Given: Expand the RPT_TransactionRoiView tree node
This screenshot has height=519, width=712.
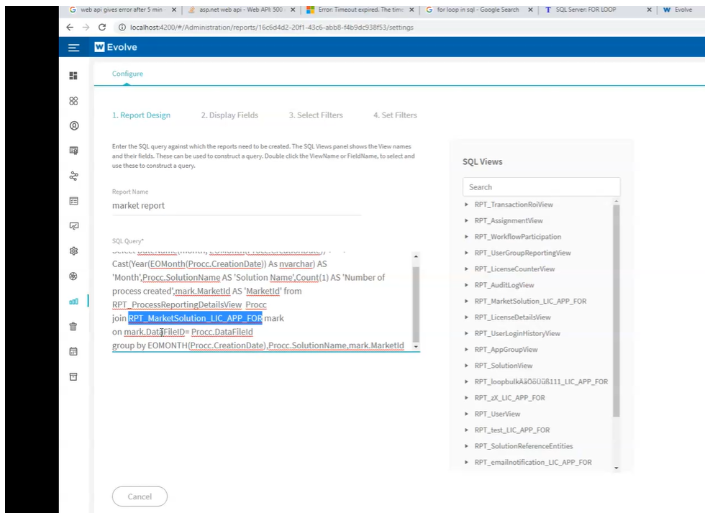Looking at the screenshot, I should pyautogui.click(x=467, y=205).
